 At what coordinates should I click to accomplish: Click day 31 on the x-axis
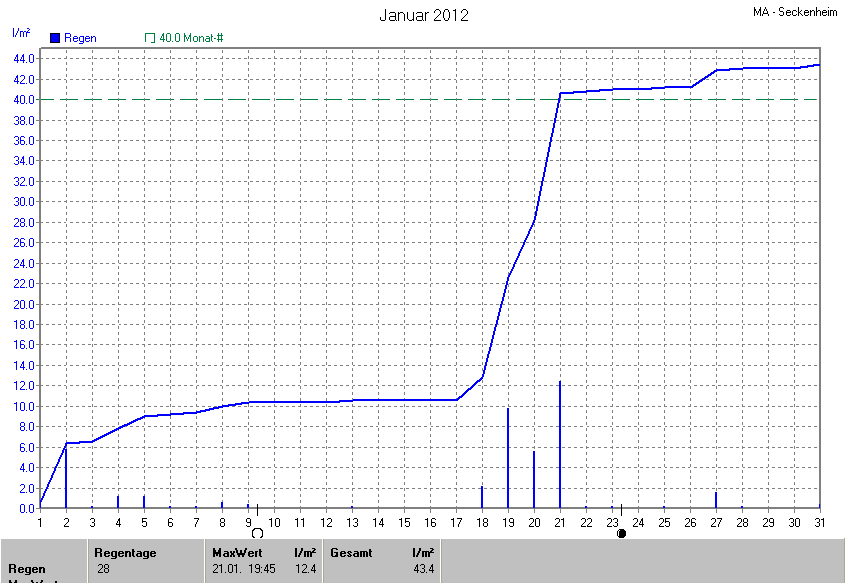click(820, 523)
